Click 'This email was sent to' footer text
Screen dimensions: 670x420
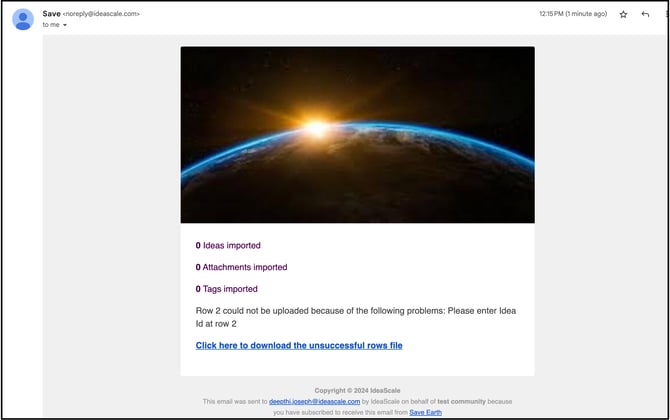pos(235,401)
